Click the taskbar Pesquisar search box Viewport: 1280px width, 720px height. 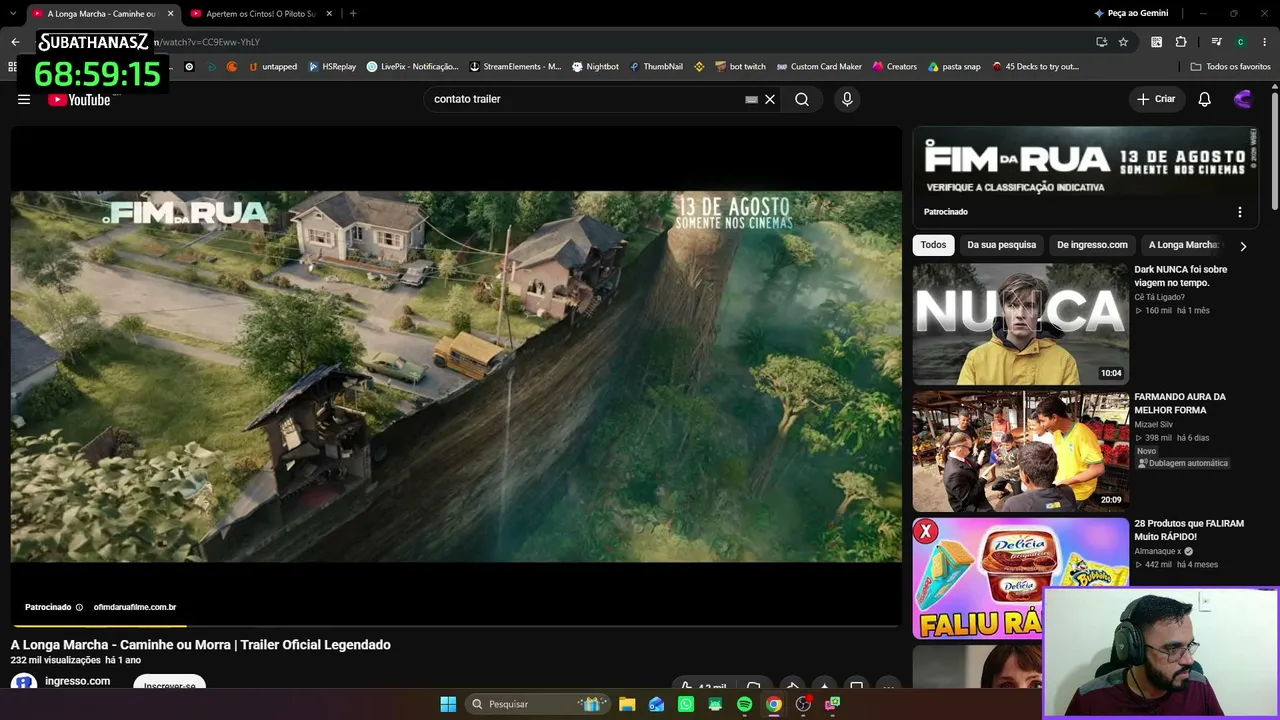538,704
